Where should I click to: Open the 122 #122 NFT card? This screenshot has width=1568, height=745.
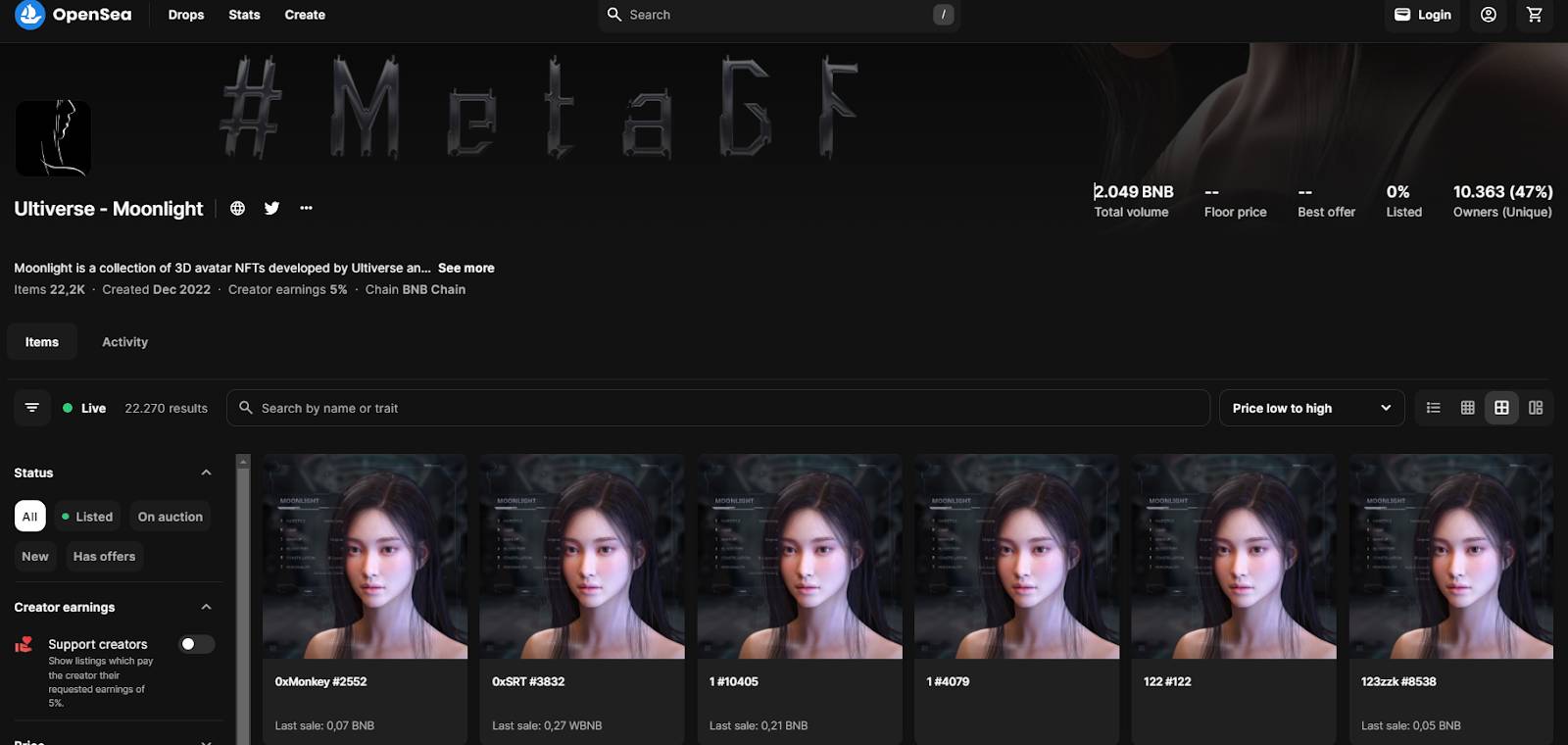coord(1234,599)
